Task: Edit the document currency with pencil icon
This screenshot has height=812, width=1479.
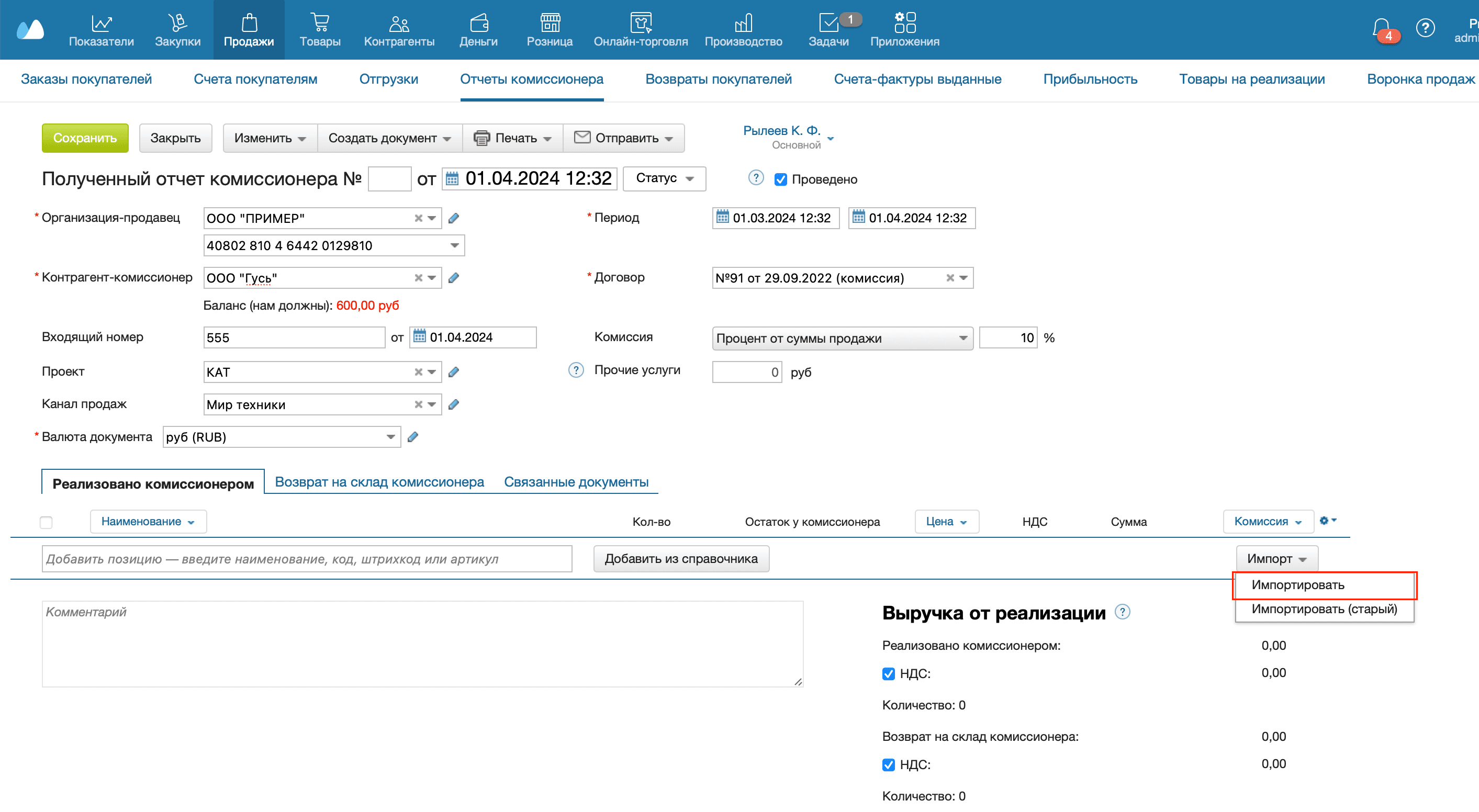Action: [413, 437]
